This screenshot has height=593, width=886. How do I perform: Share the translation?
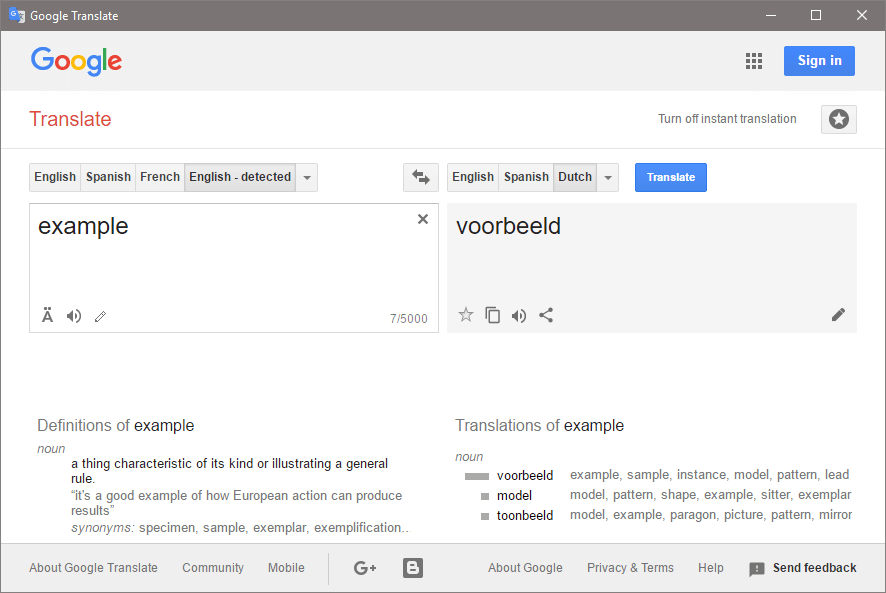pyautogui.click(x=546, y=315)
